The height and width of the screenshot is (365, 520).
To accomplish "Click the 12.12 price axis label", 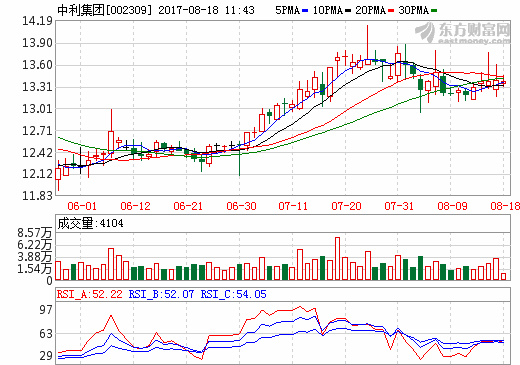I will click(37, 174).
